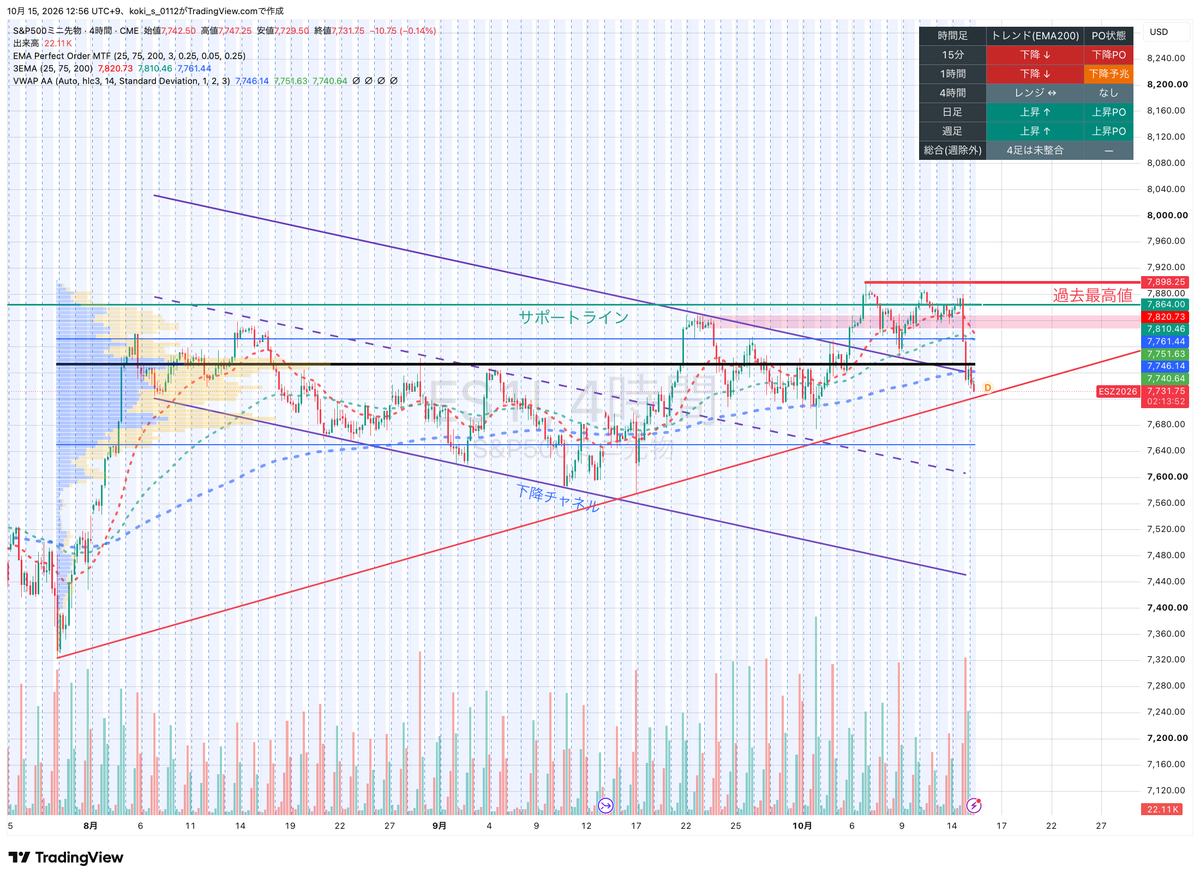Click the 7,200.00 price axis label
1200x879 pixels.
click(x=1166, y=738)
